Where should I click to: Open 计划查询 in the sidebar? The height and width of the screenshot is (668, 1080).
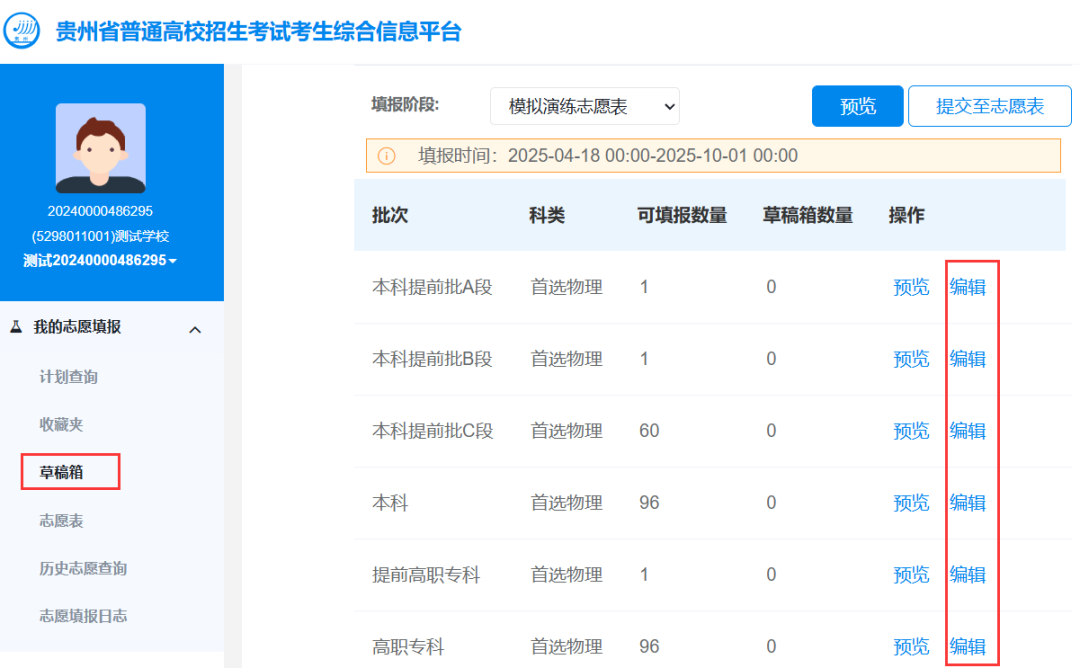68,377
